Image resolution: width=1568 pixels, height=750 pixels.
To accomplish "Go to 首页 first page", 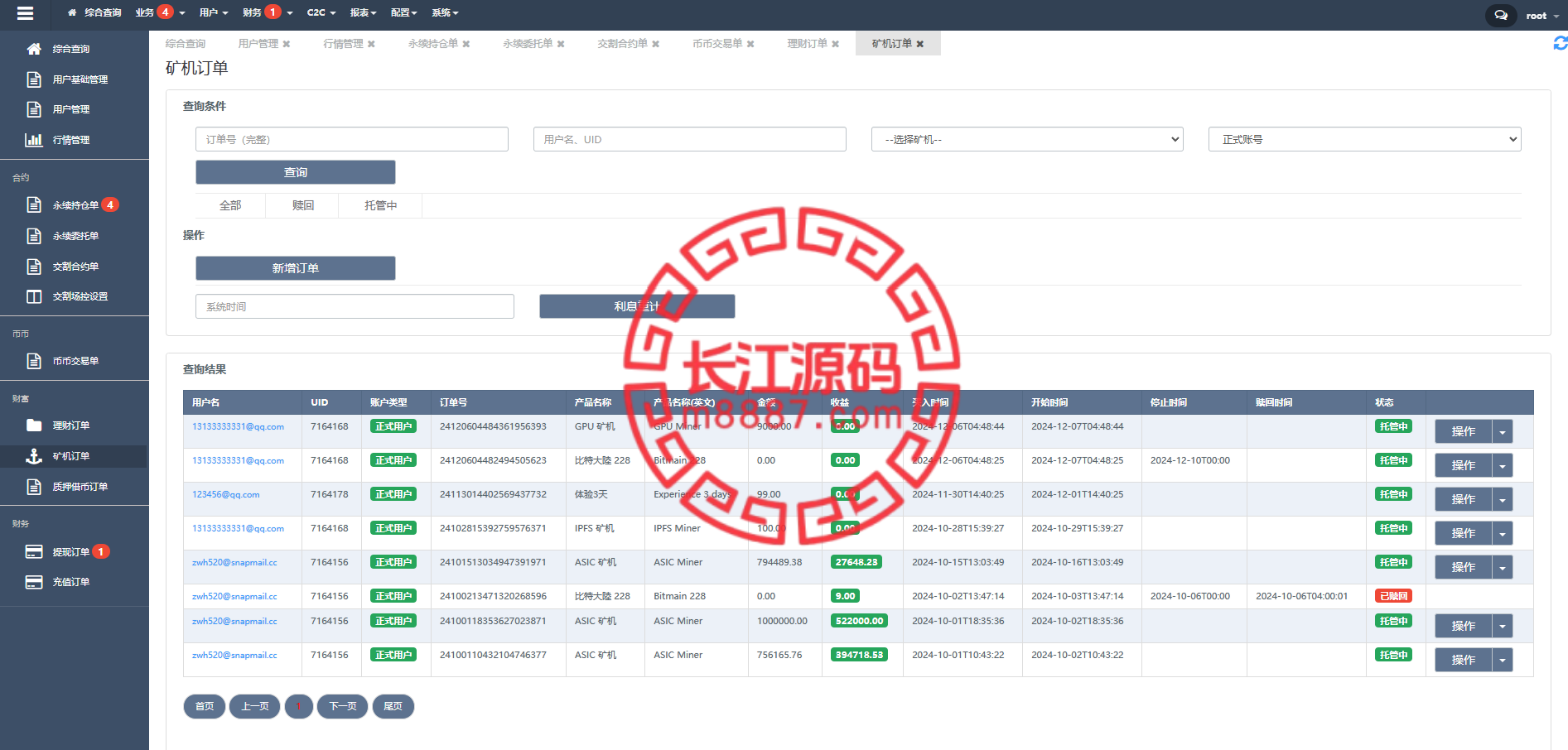I will pos(205,706).
